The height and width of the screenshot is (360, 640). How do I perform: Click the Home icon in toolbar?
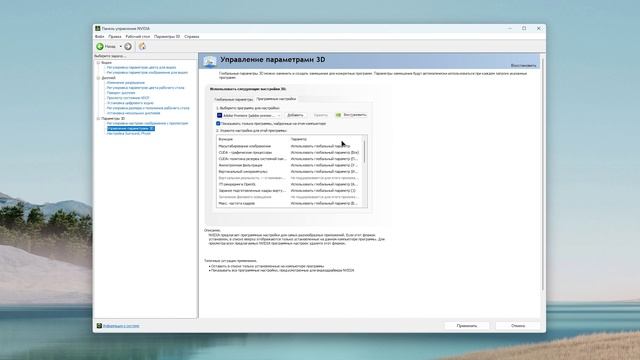point(142,47)
